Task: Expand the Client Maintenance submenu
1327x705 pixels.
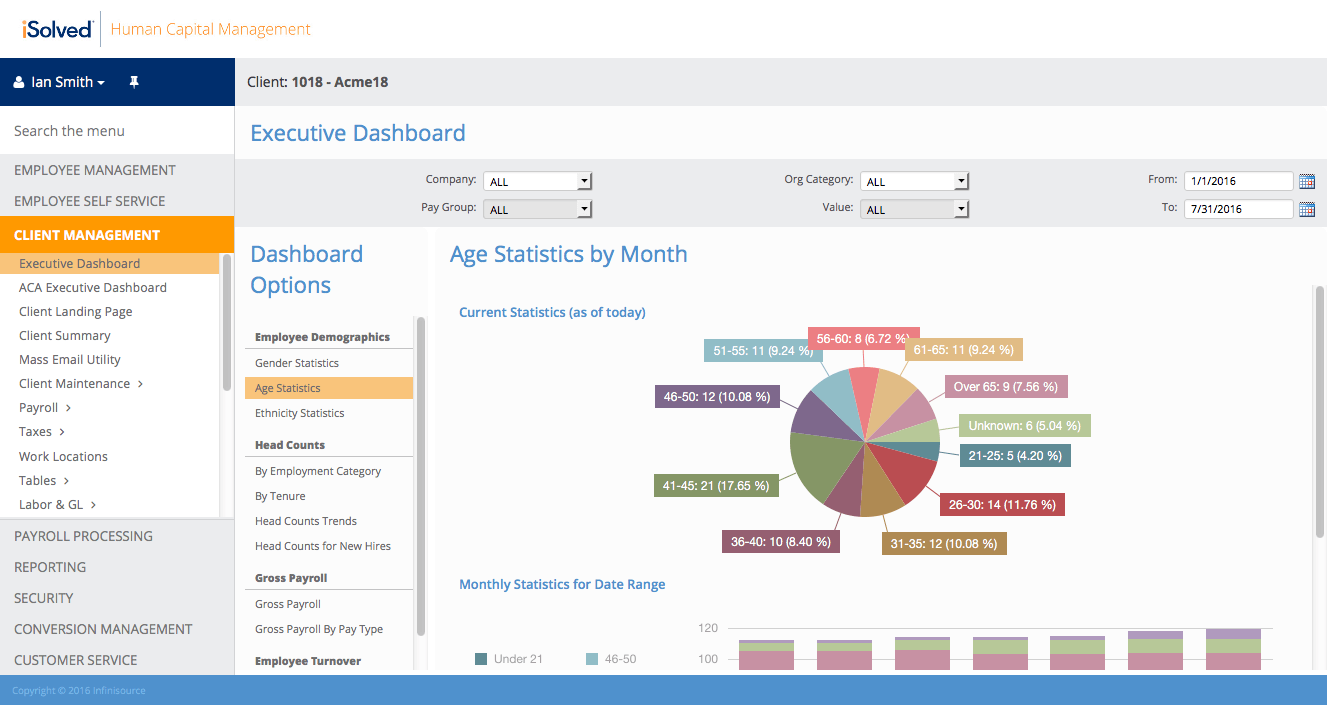Action: tap(140, 384)
